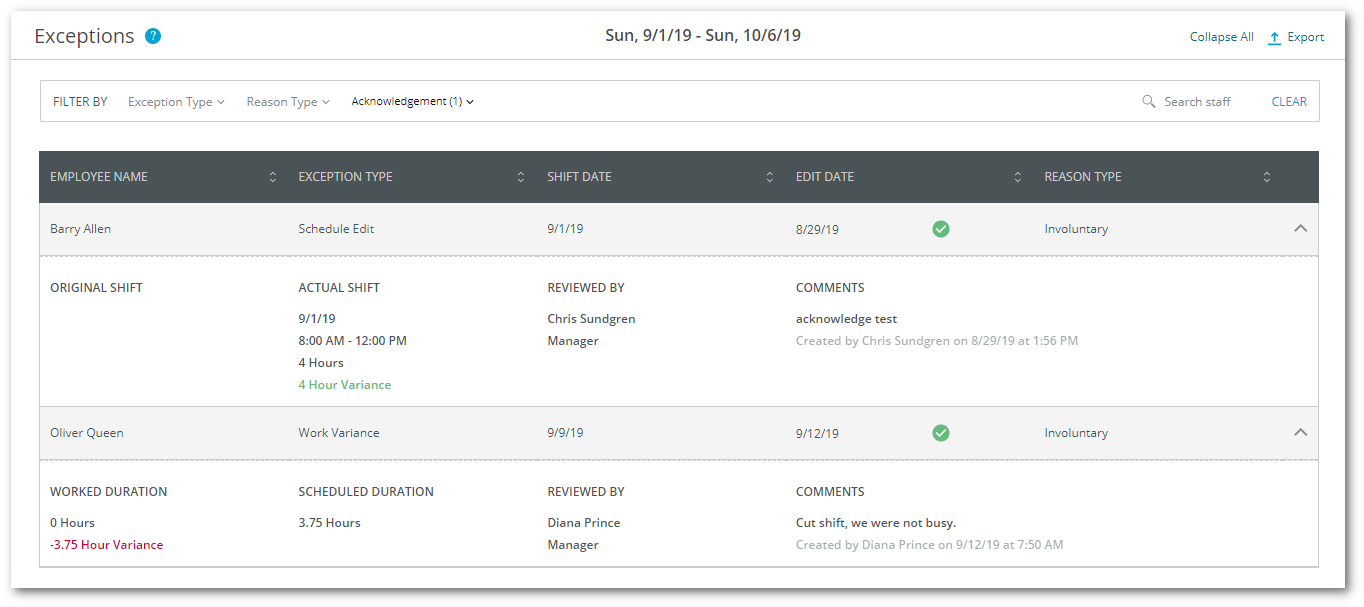Open the Reason Type filter dropdown
Image resolution: width=1364 pixels, height=607 pixels.
pos(288,102)
